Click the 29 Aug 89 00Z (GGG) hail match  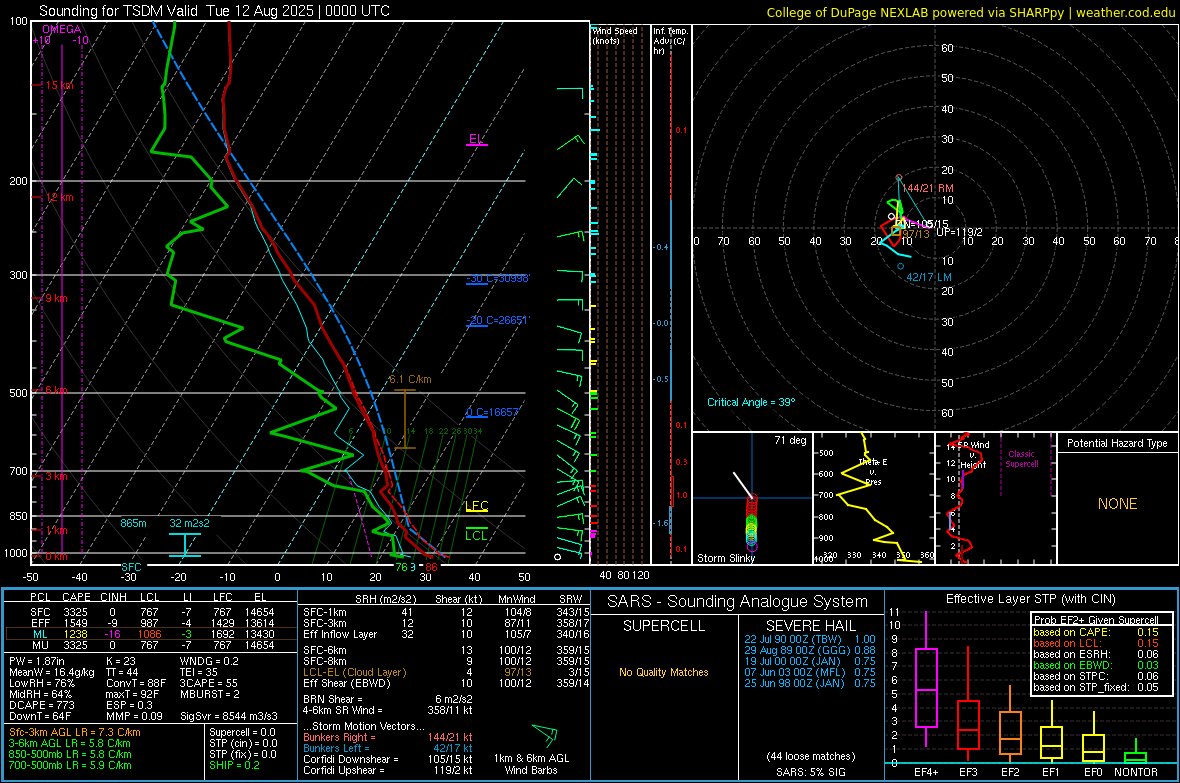(810, 650)
